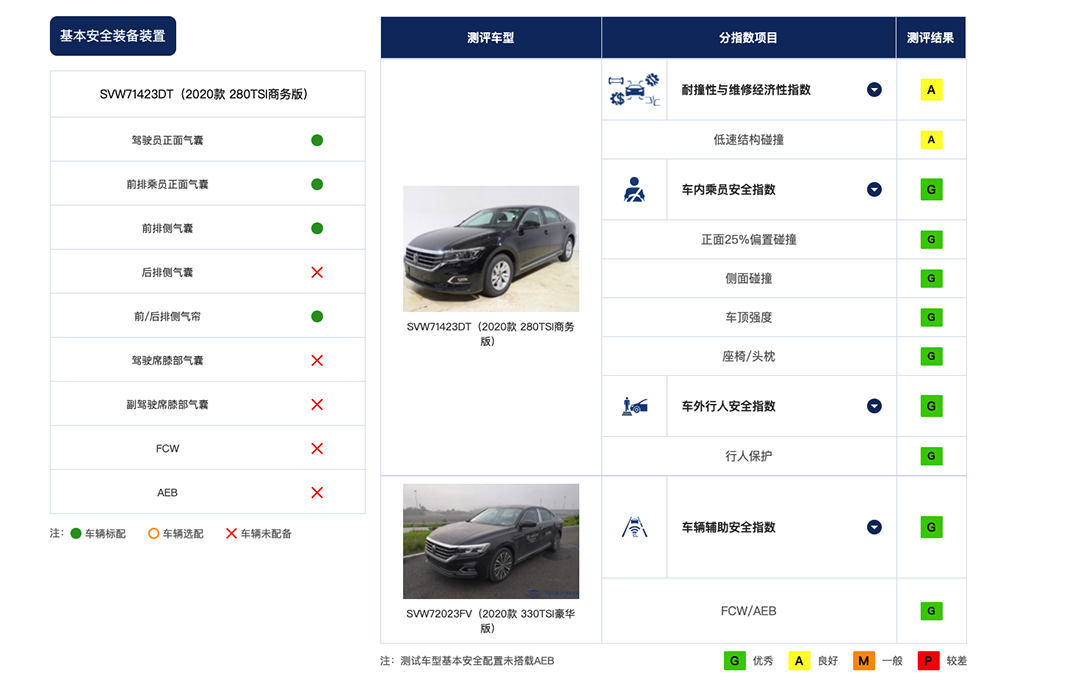The width and height of the screenshot is (1080, 682).
Task: Select the 分指数项目 column header
Action: (748, 38)
